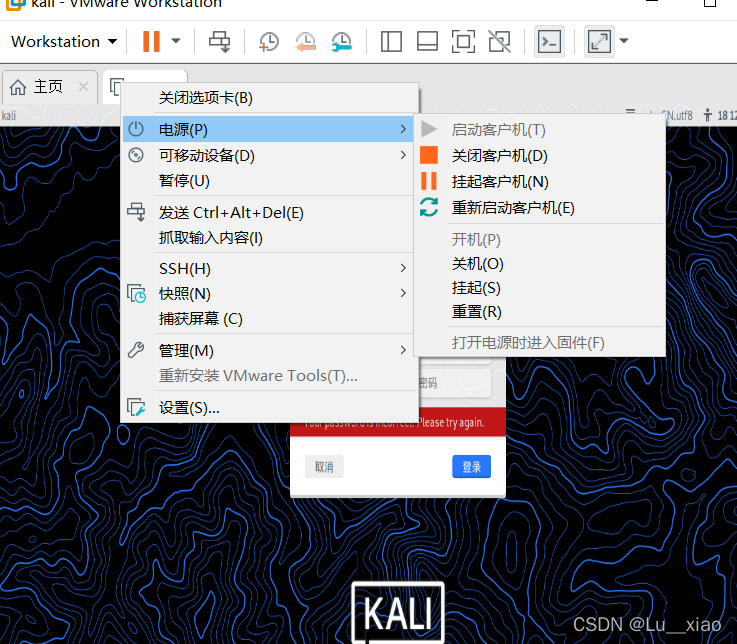Expand the 电源(P) submenu chevron

[x=403, y=129]
